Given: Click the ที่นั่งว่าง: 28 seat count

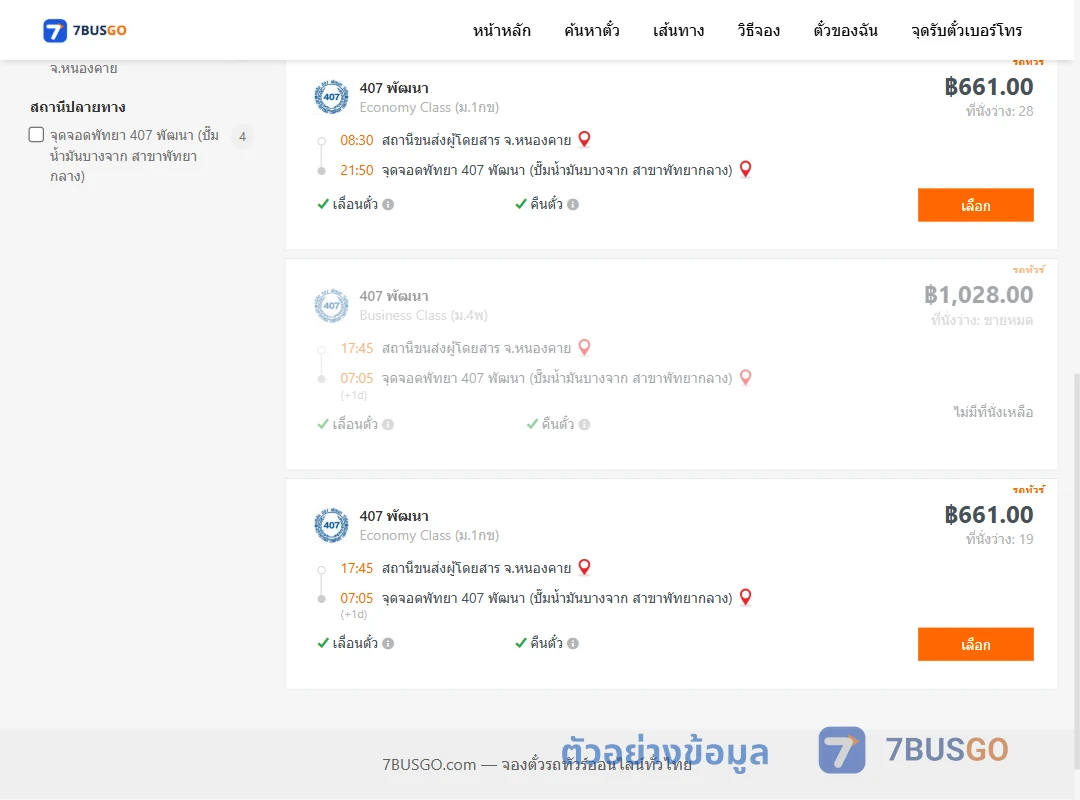Looking at the screenshot, I should [999, 111].
